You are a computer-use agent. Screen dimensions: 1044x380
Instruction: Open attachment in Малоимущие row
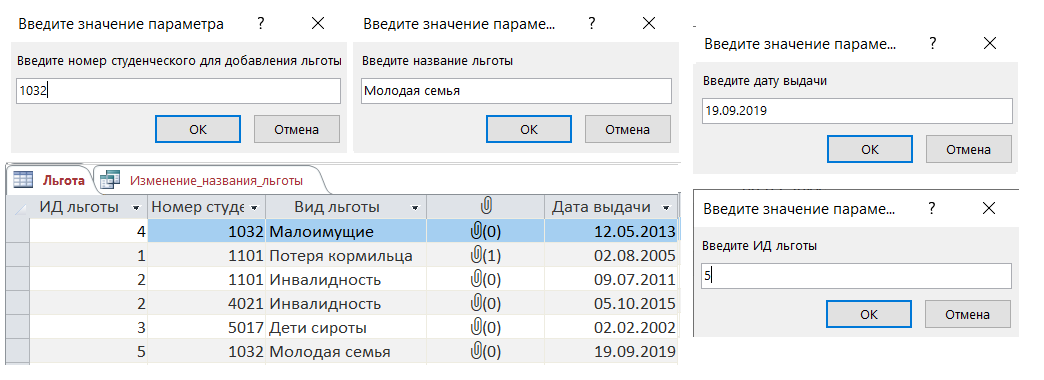(x=485, y=232)
